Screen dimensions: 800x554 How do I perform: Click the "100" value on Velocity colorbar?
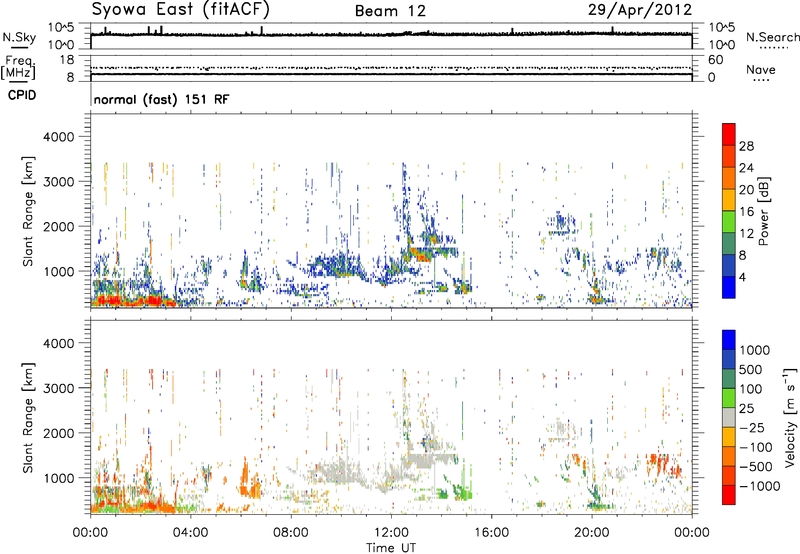(x=751, y=389)
